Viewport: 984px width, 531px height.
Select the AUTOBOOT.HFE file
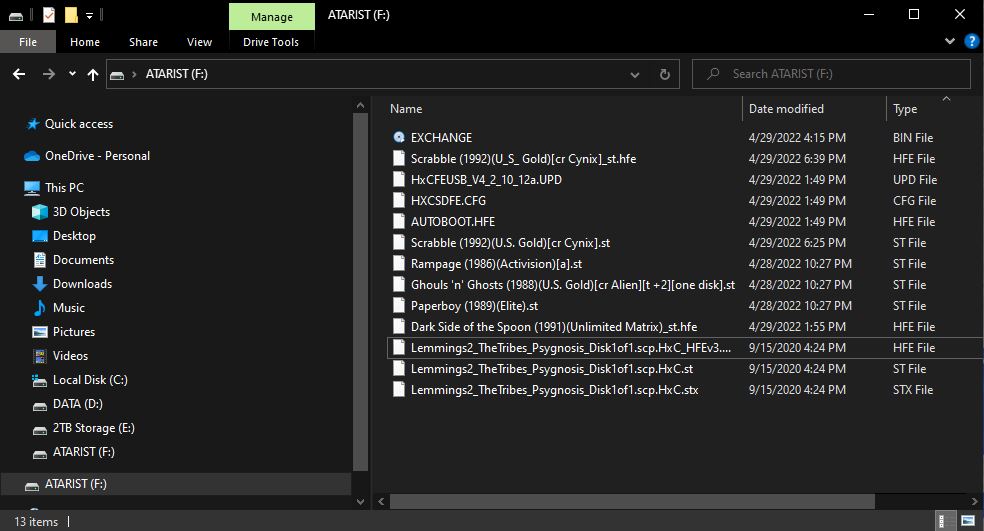[x=452, y=222]
